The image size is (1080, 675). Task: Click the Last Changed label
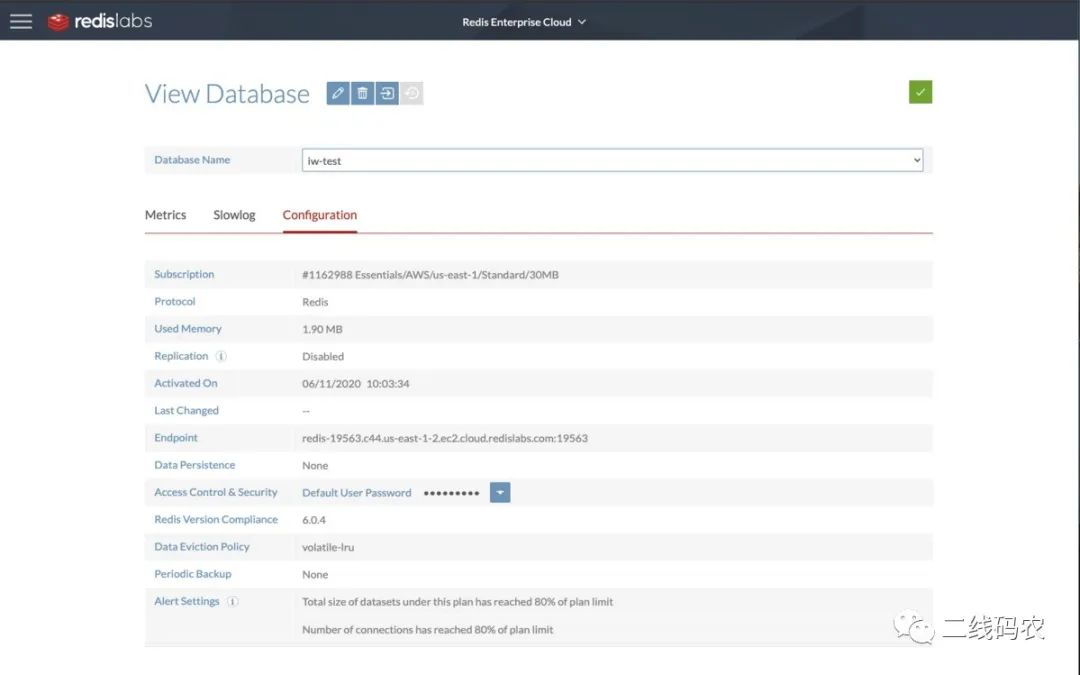(x=186, y=411)
